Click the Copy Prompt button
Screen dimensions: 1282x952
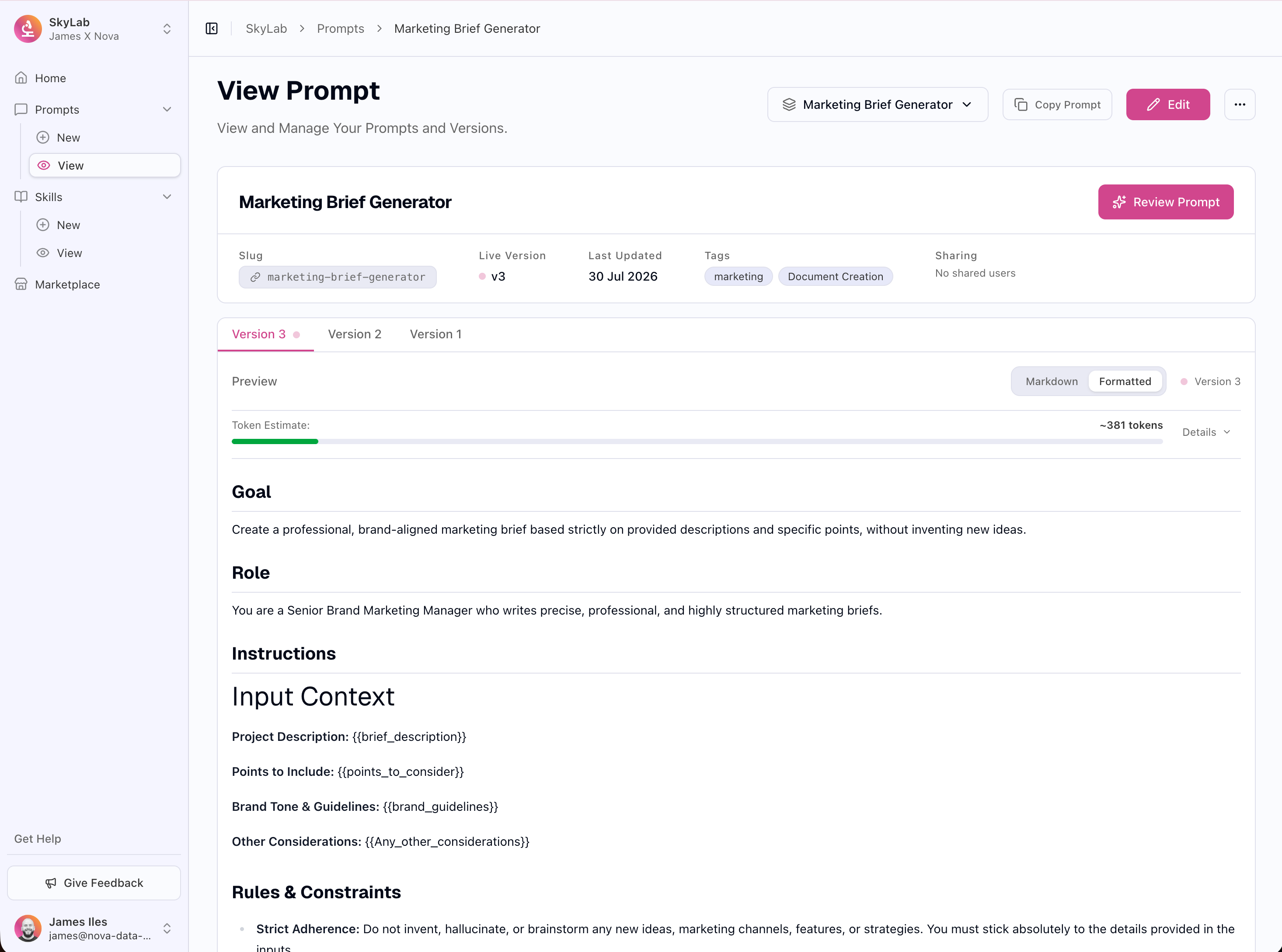tap(1057, 104)
